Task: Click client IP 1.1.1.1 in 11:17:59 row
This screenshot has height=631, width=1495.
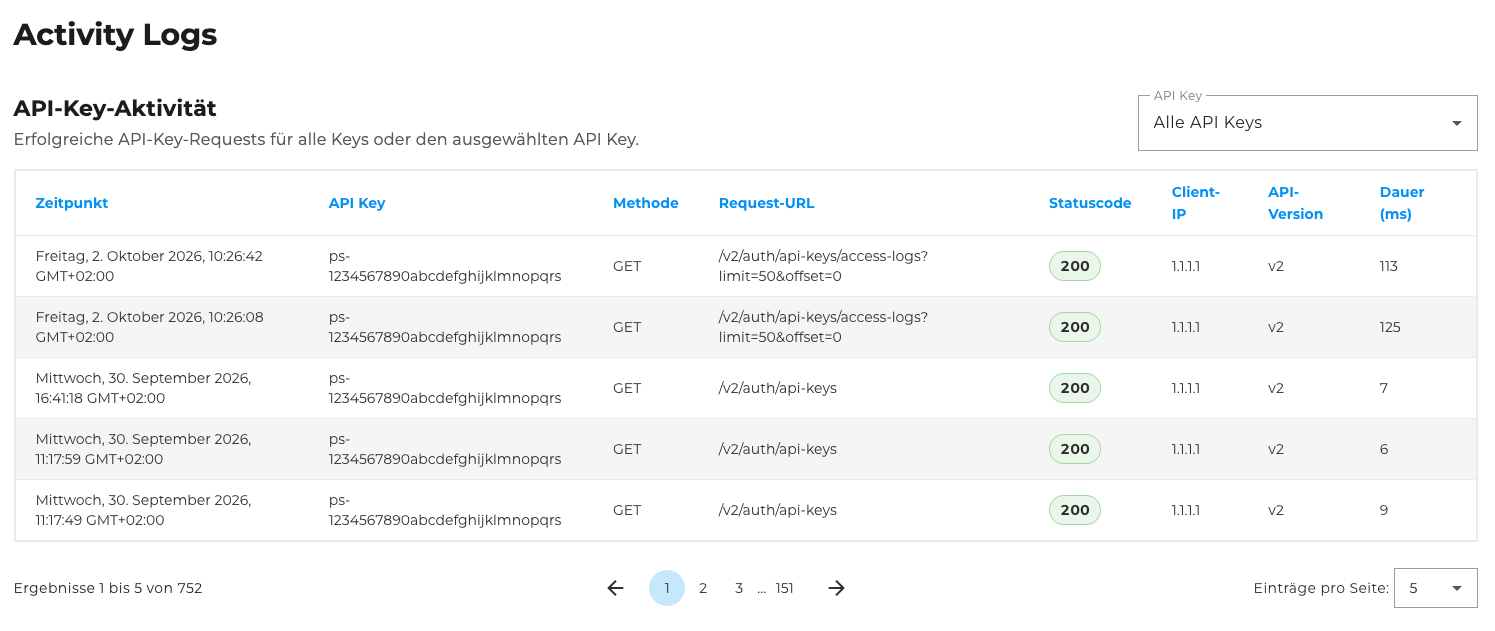Action: [1186, 449]
